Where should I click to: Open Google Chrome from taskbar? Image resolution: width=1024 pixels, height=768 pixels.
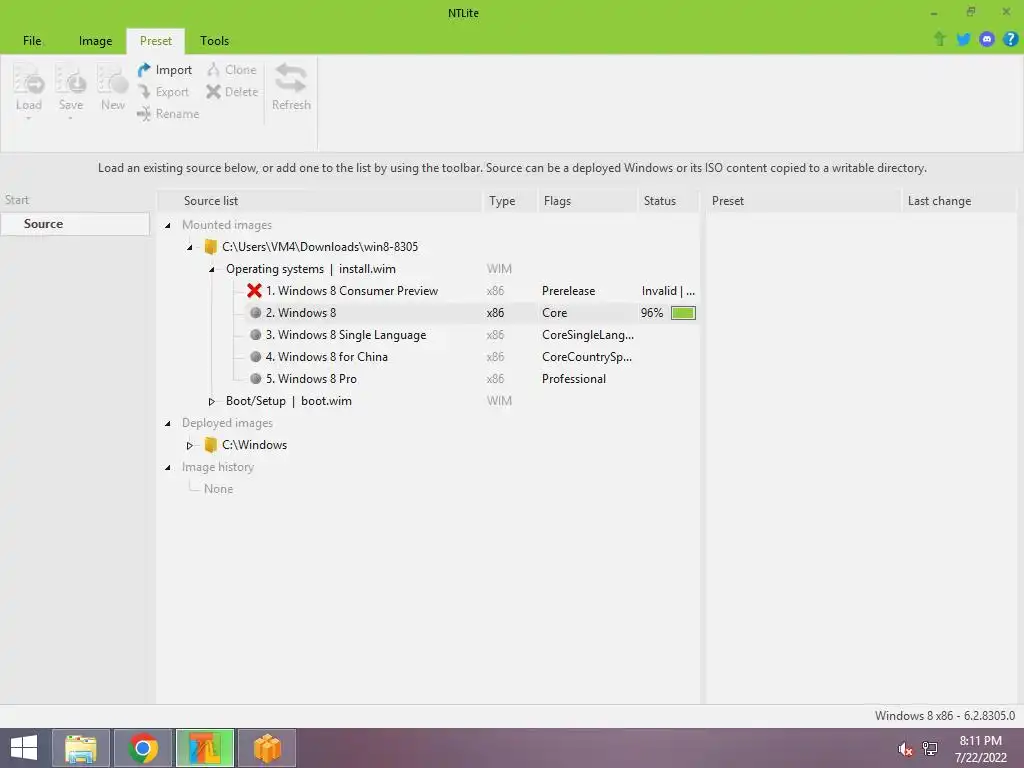tap(143, 748)
